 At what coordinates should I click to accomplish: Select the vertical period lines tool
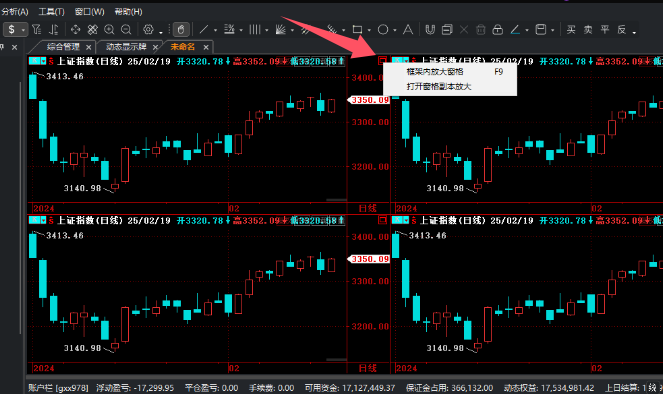[x=255, y=30]
